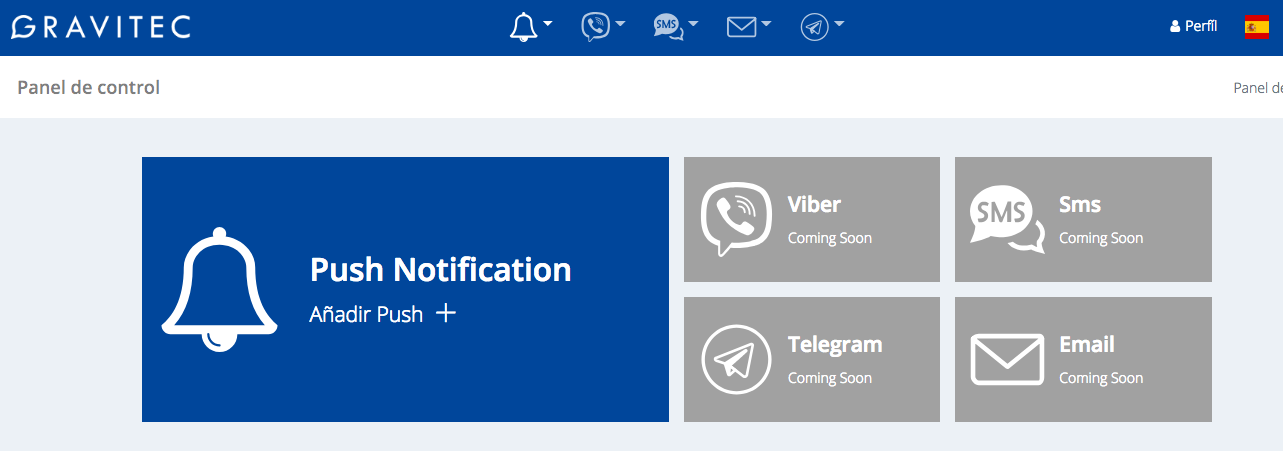The image size is (1283, 451).
Task: Expand the caret next to the navbar Telegram icon
Action: click(x=839, y=24)
